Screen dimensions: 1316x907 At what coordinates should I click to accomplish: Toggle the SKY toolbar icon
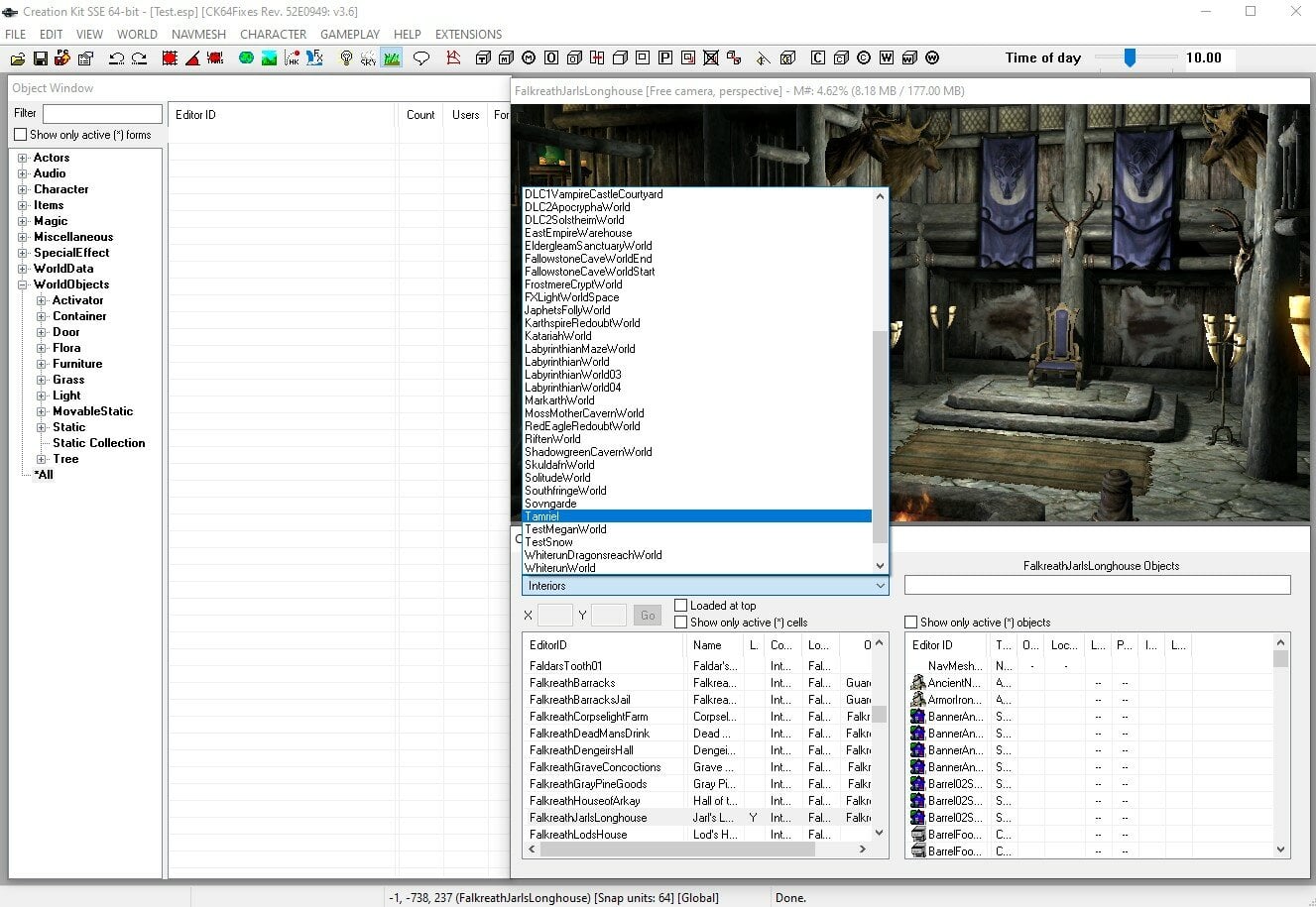coord(369,58)
